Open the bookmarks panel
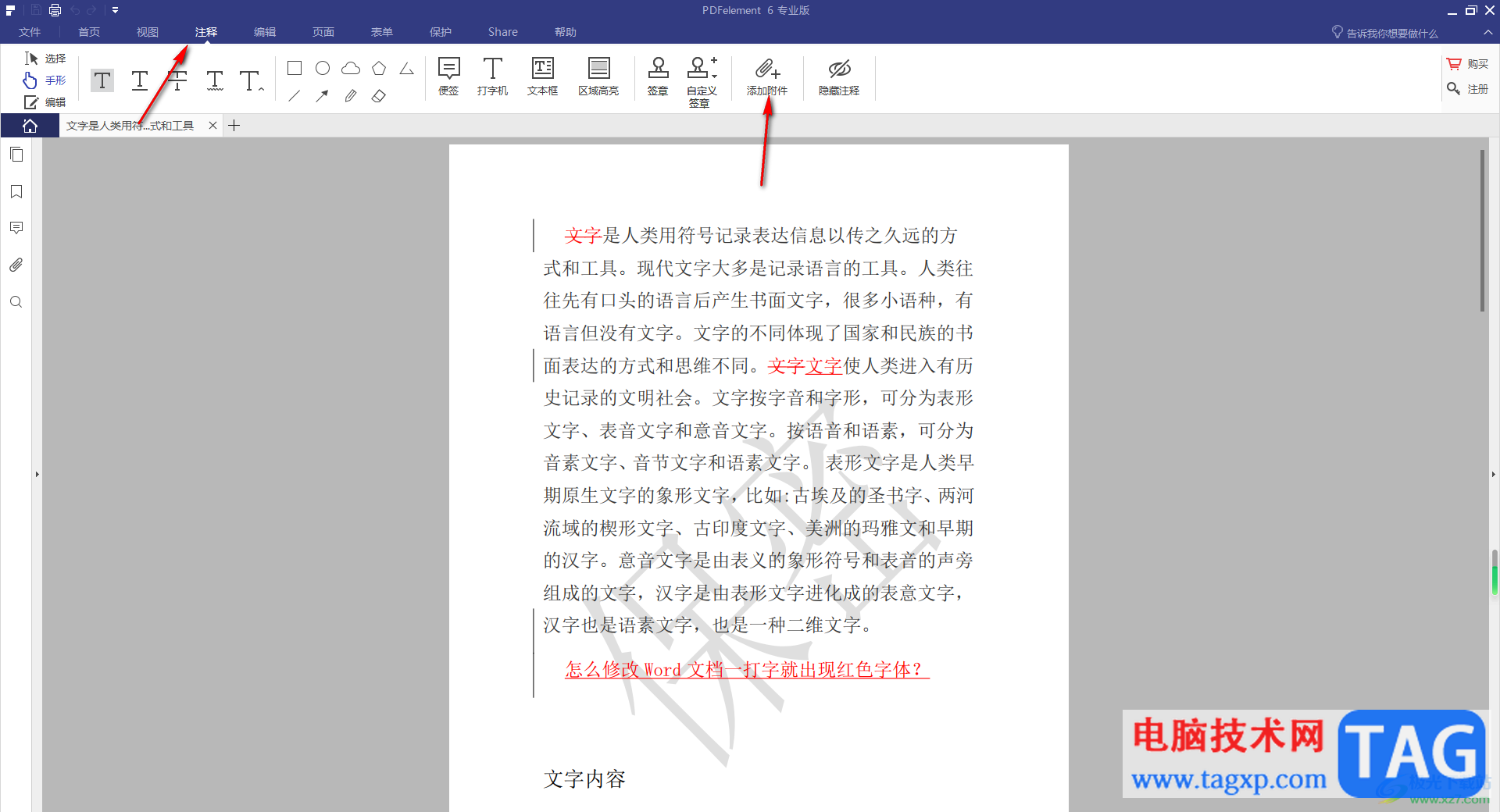The height and width of the screenshot is (812, 1500). 16,191
